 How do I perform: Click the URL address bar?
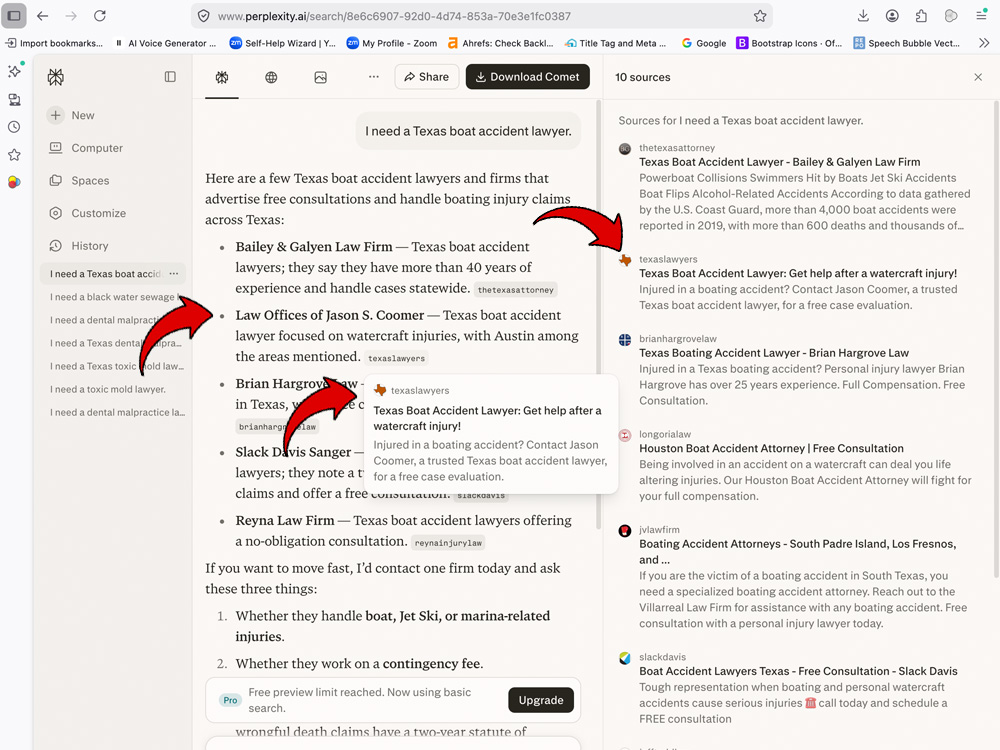[x=482, y=16]
